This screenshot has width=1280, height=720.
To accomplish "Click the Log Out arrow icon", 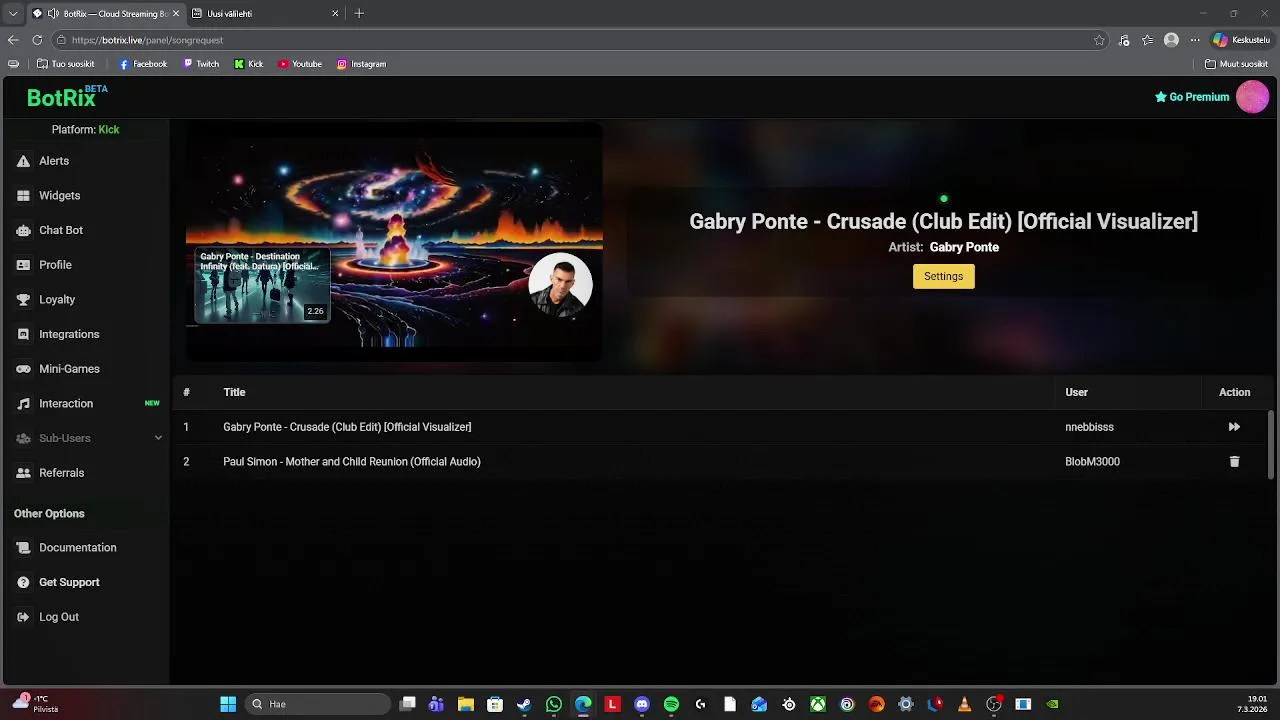I will click(x=23, y=617).
